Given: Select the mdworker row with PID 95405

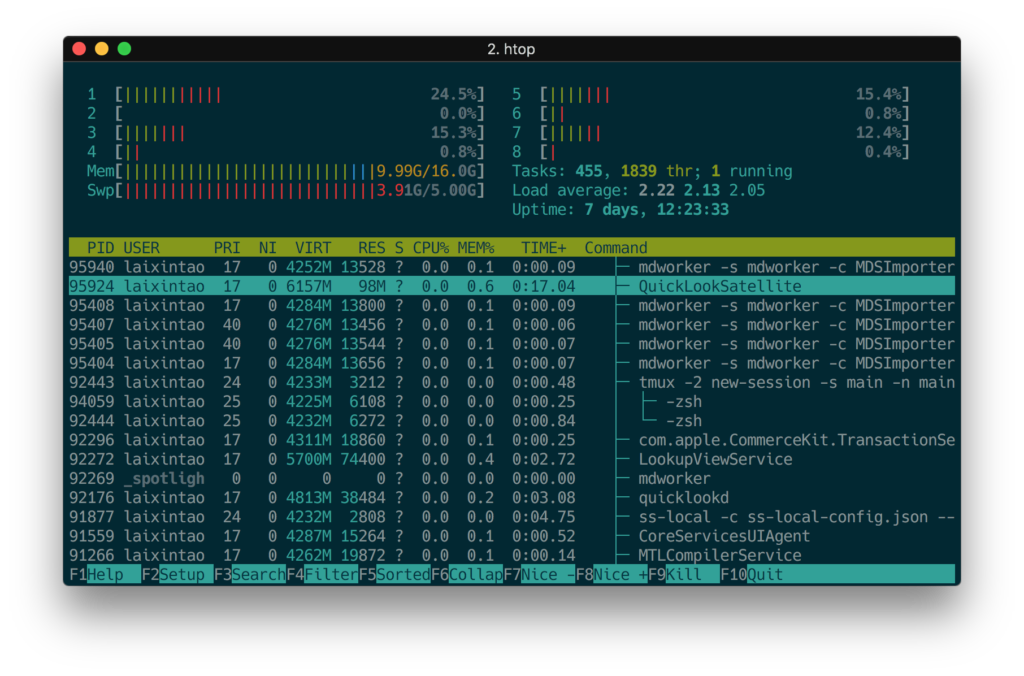Looking at the screenshot, I should click(512, 344).
